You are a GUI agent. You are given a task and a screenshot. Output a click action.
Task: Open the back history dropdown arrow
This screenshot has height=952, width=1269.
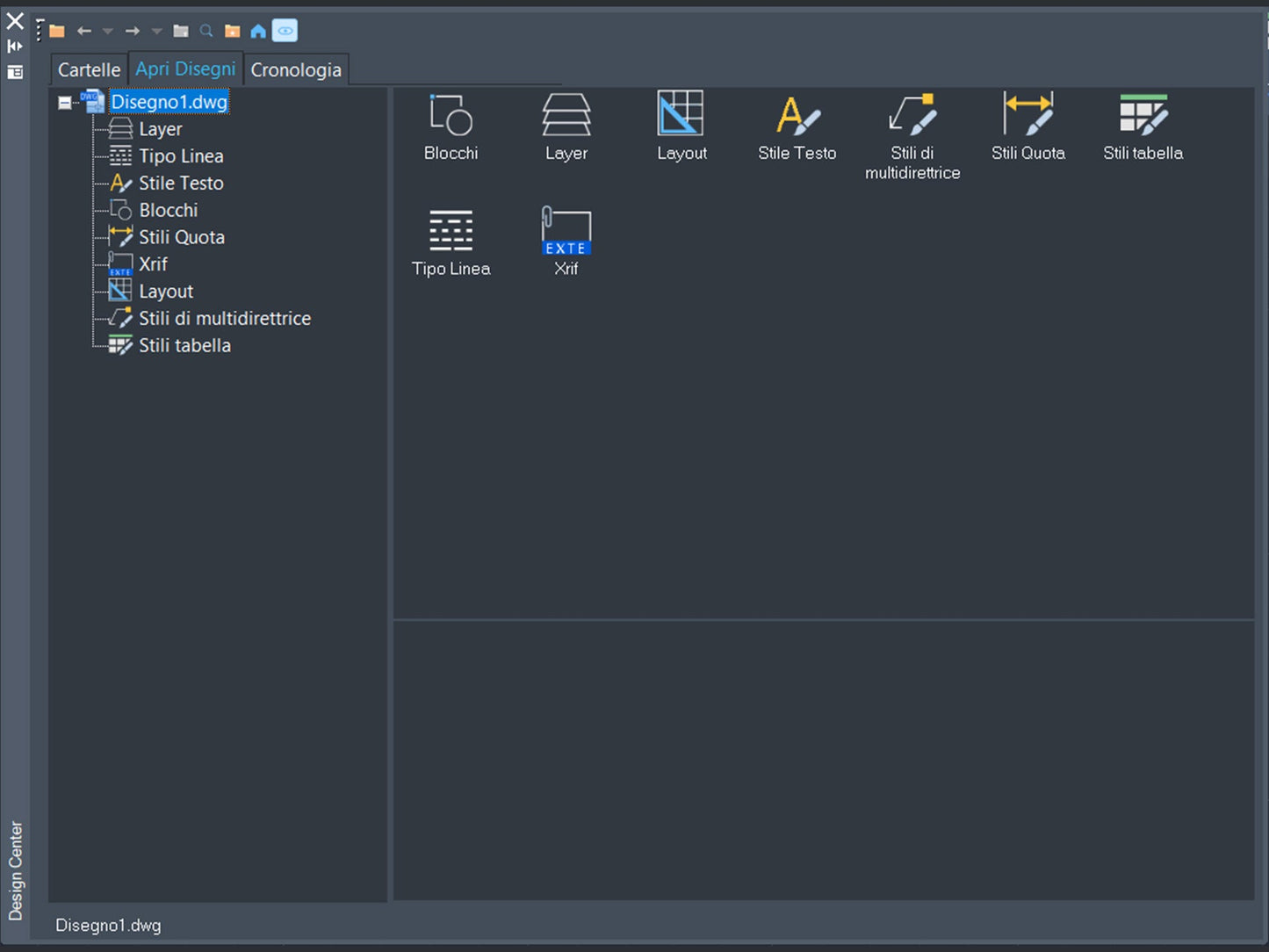point(108,32)
